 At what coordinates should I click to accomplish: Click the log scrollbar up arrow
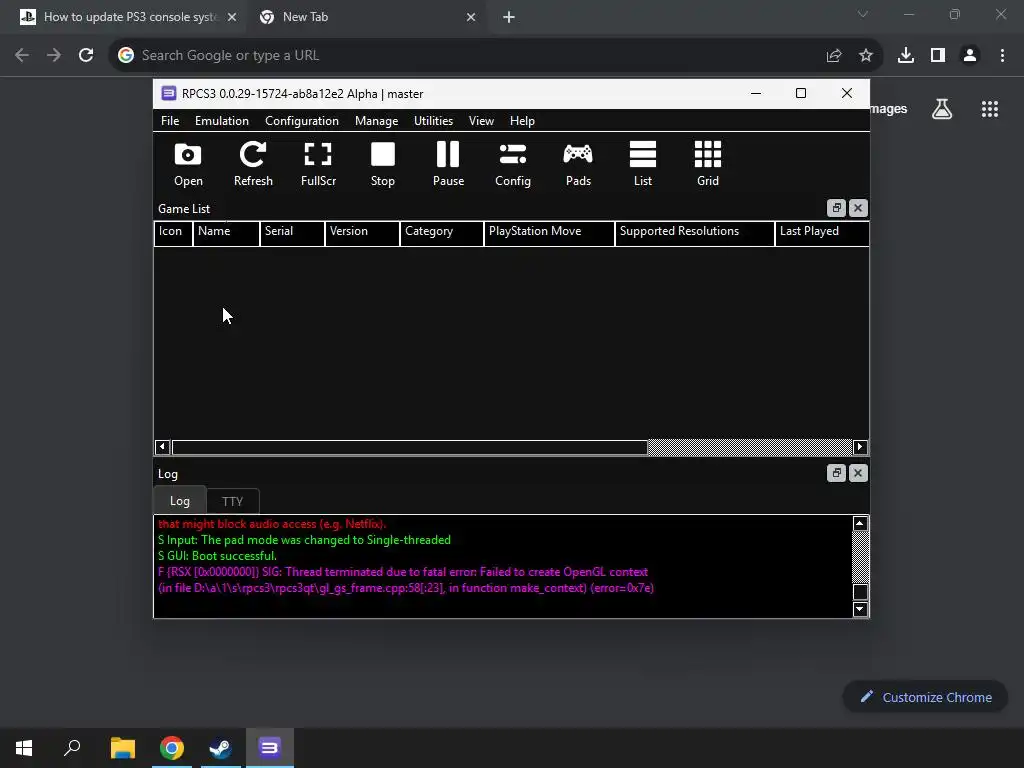pos(860,523)
